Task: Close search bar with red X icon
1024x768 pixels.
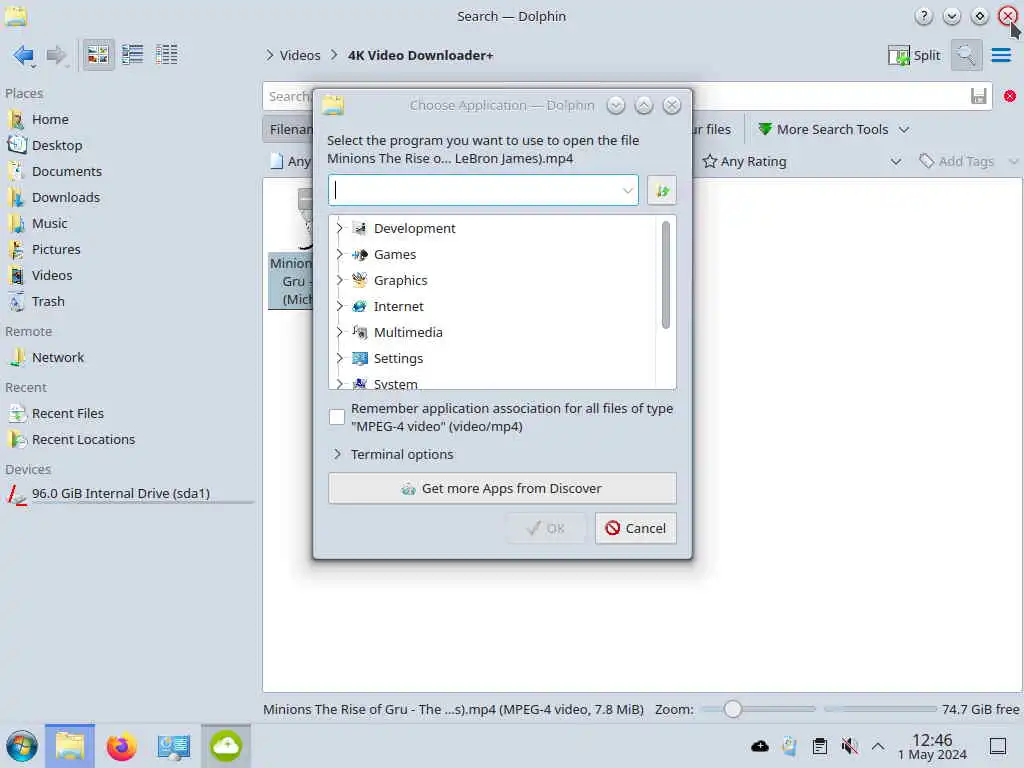Action: coord(1010,97)
